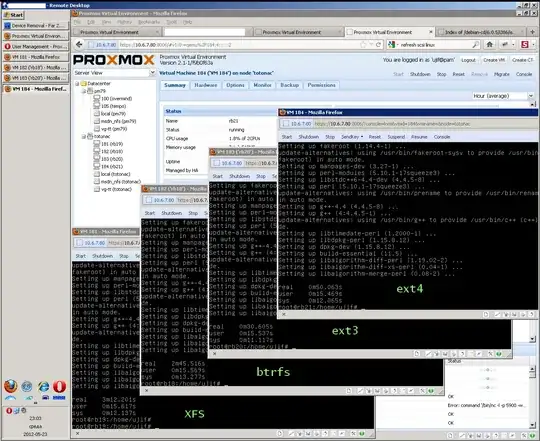
Task: Close add-on bar in VM 104 window
Action: [284, 314]
